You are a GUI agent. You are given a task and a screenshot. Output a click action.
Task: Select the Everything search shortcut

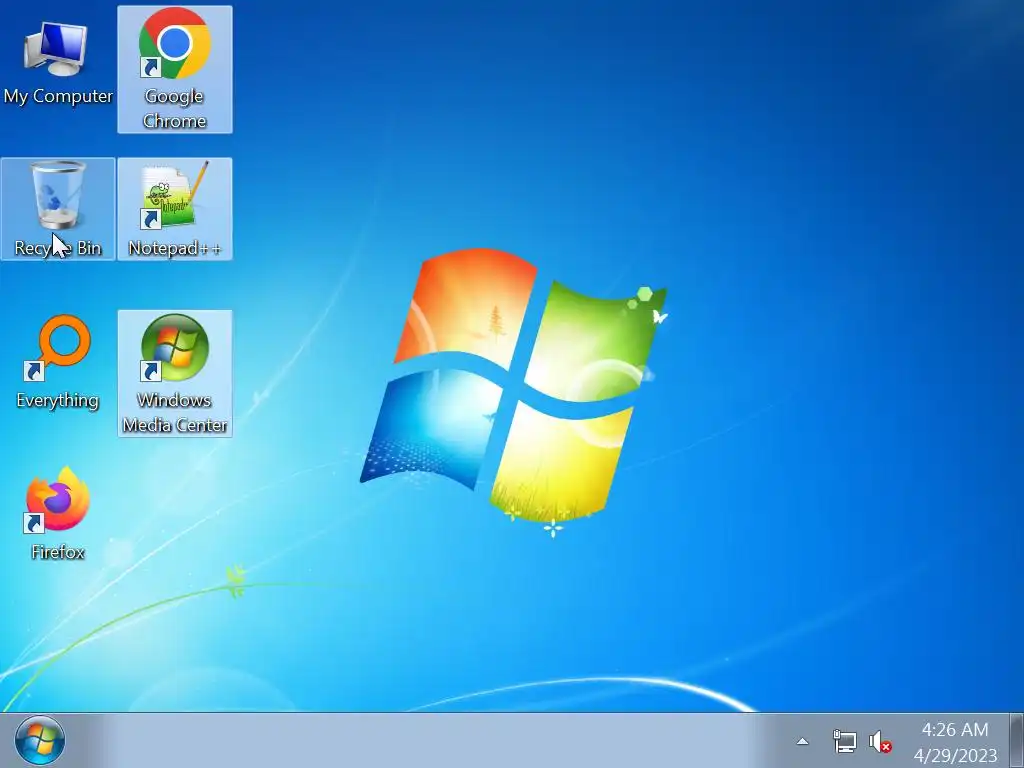click(57, 362)
